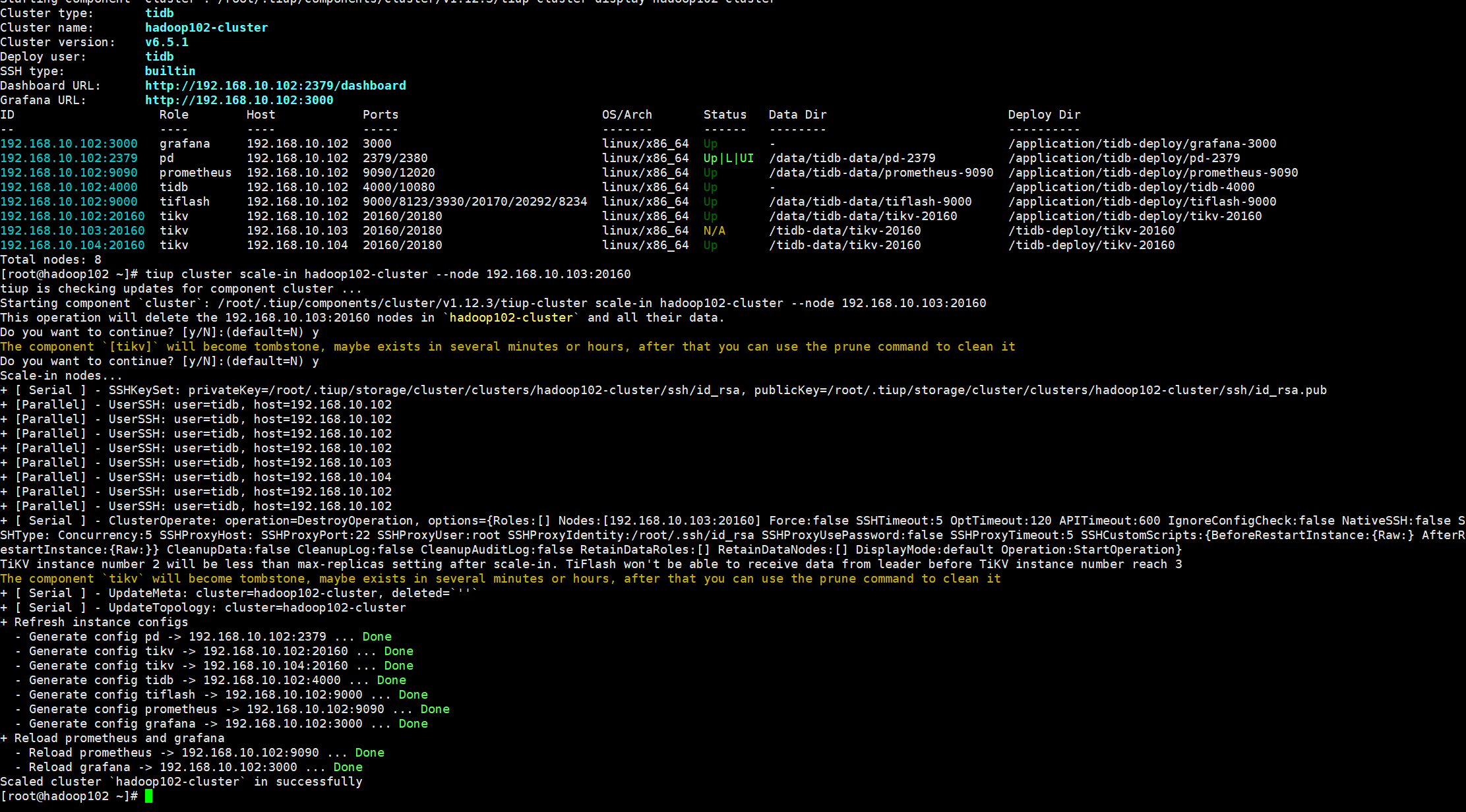Click the ID 192.168.10.102:3000 in table
The image size is (1466, 812).
click(x=69, y=144)
